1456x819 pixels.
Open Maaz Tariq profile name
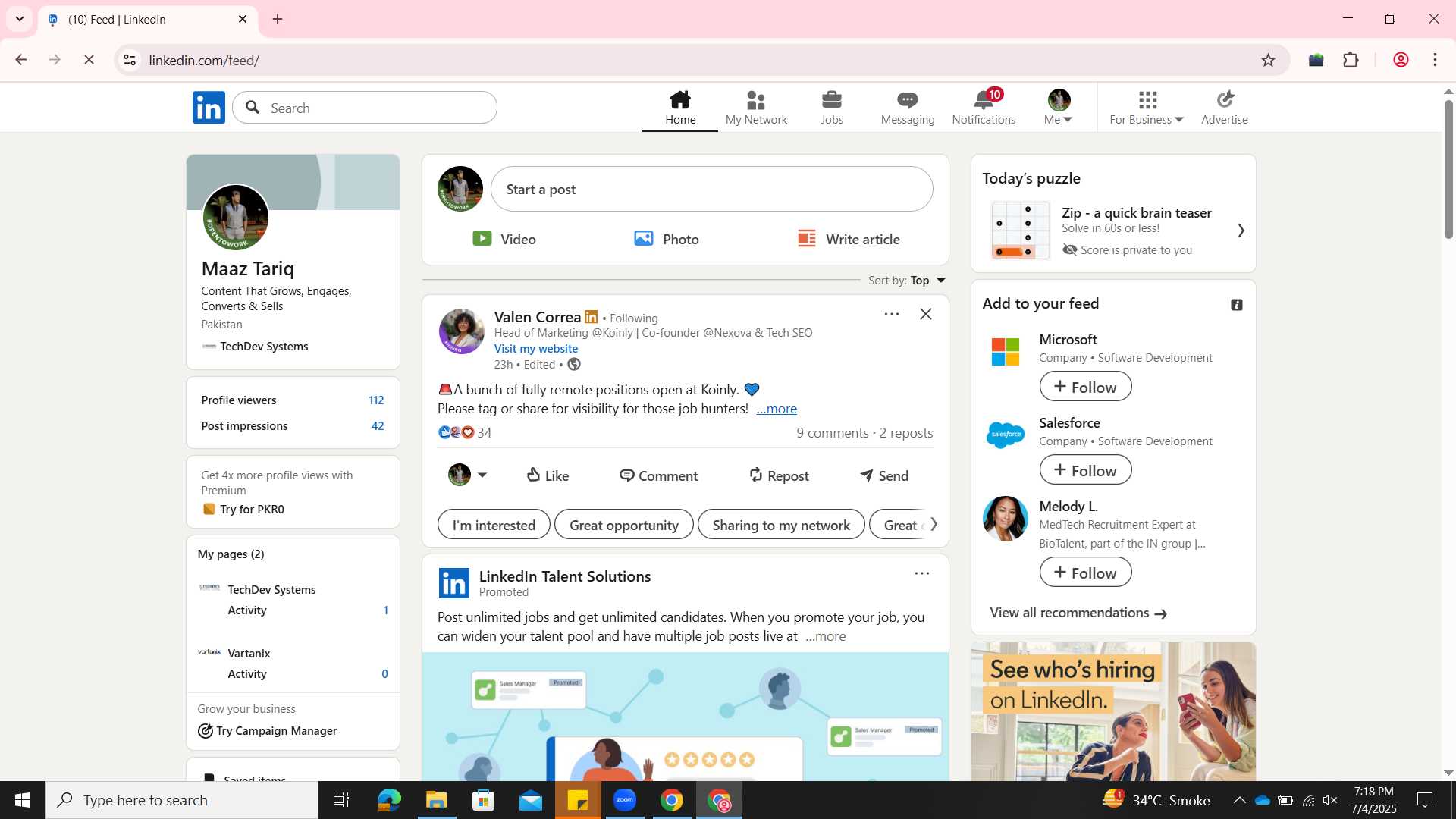tap(248, 268)
